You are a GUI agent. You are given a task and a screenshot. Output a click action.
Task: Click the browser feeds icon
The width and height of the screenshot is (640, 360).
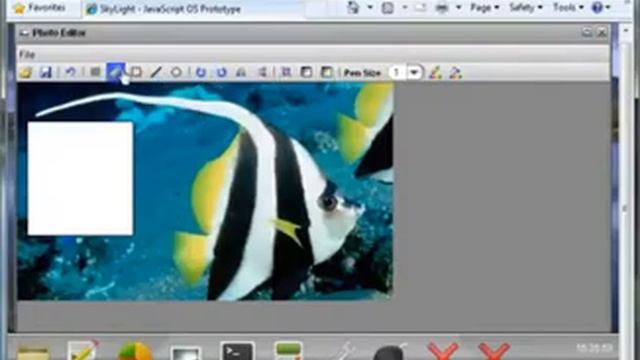387,8
